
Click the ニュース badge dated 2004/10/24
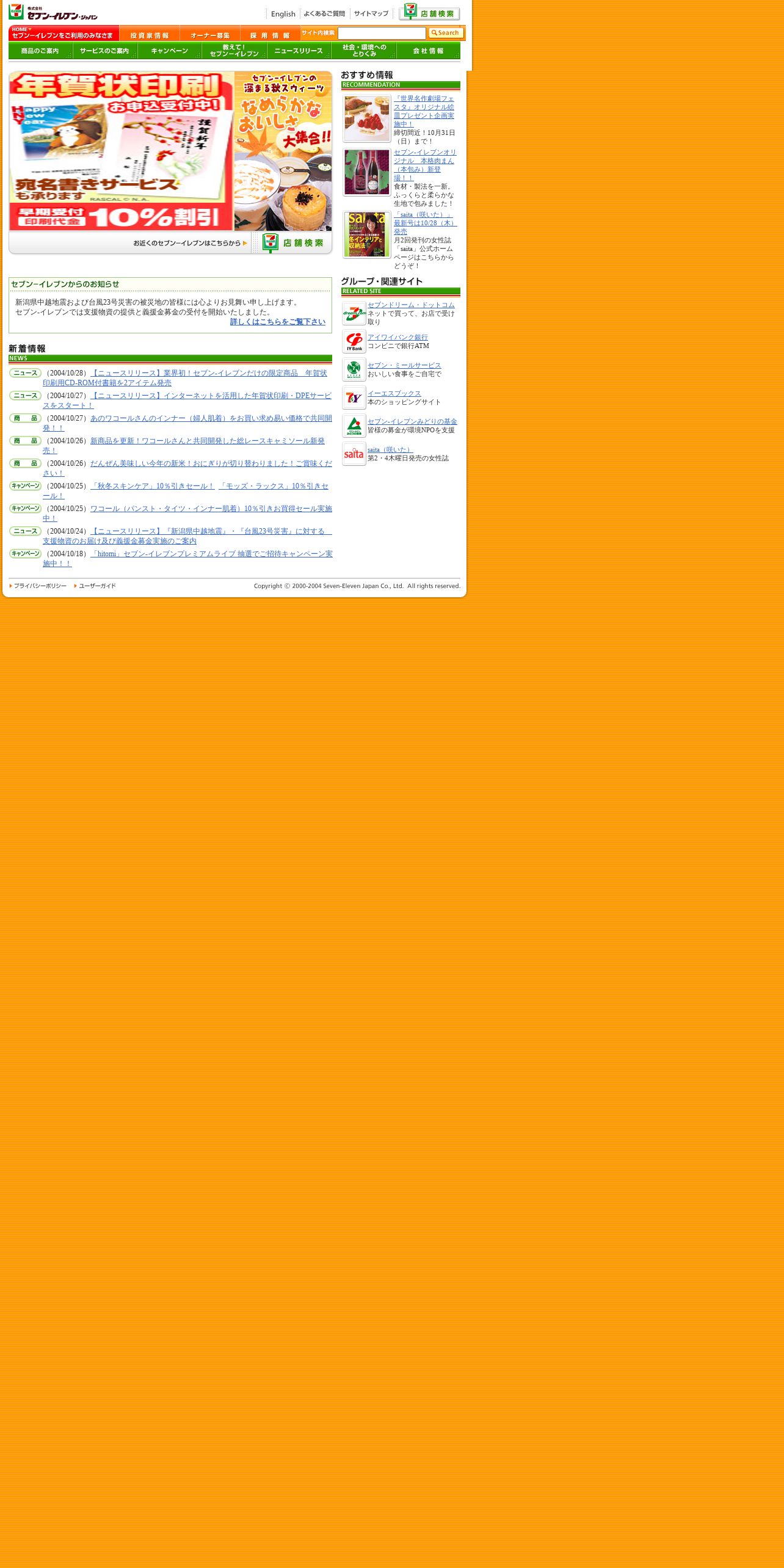click(x=25, y=531)
